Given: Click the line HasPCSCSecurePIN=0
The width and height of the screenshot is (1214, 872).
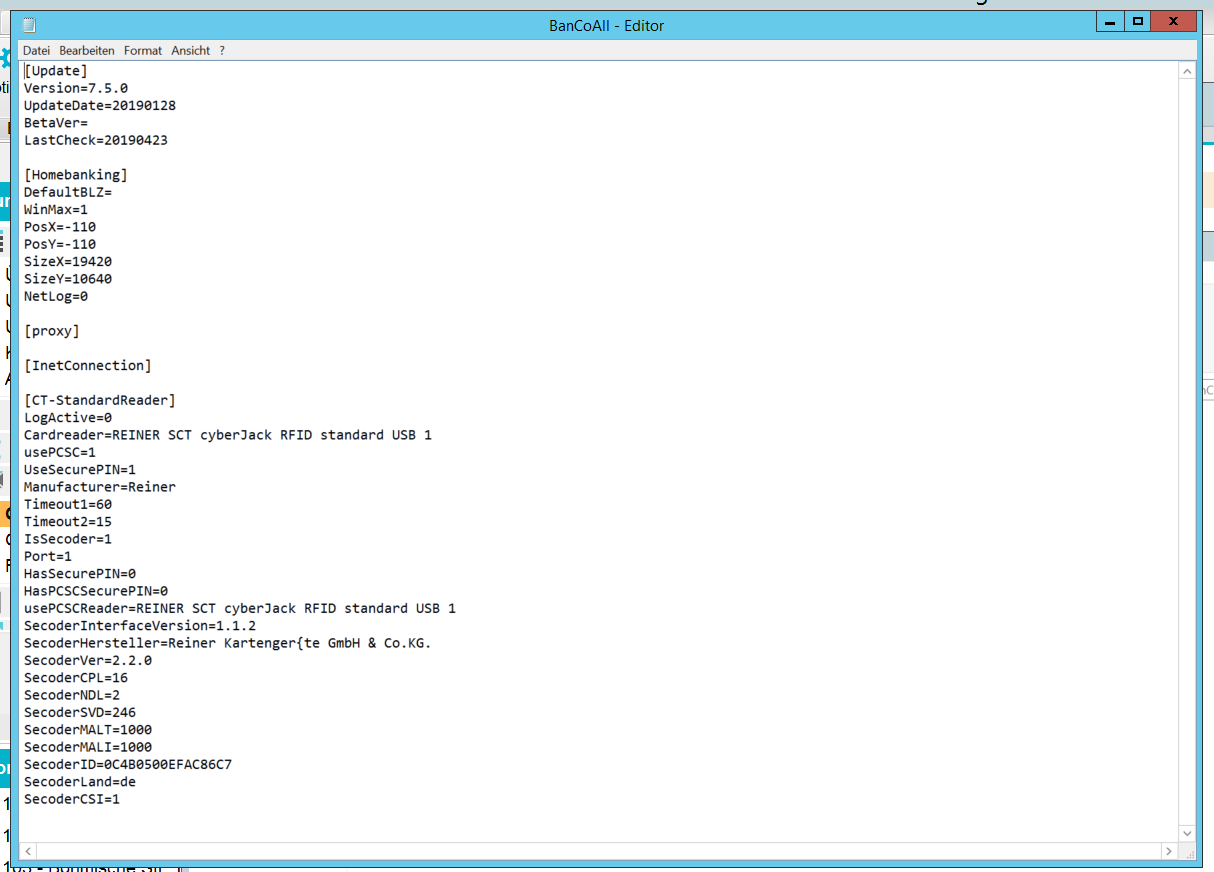Looking at the screenshot, I should 96,591.
